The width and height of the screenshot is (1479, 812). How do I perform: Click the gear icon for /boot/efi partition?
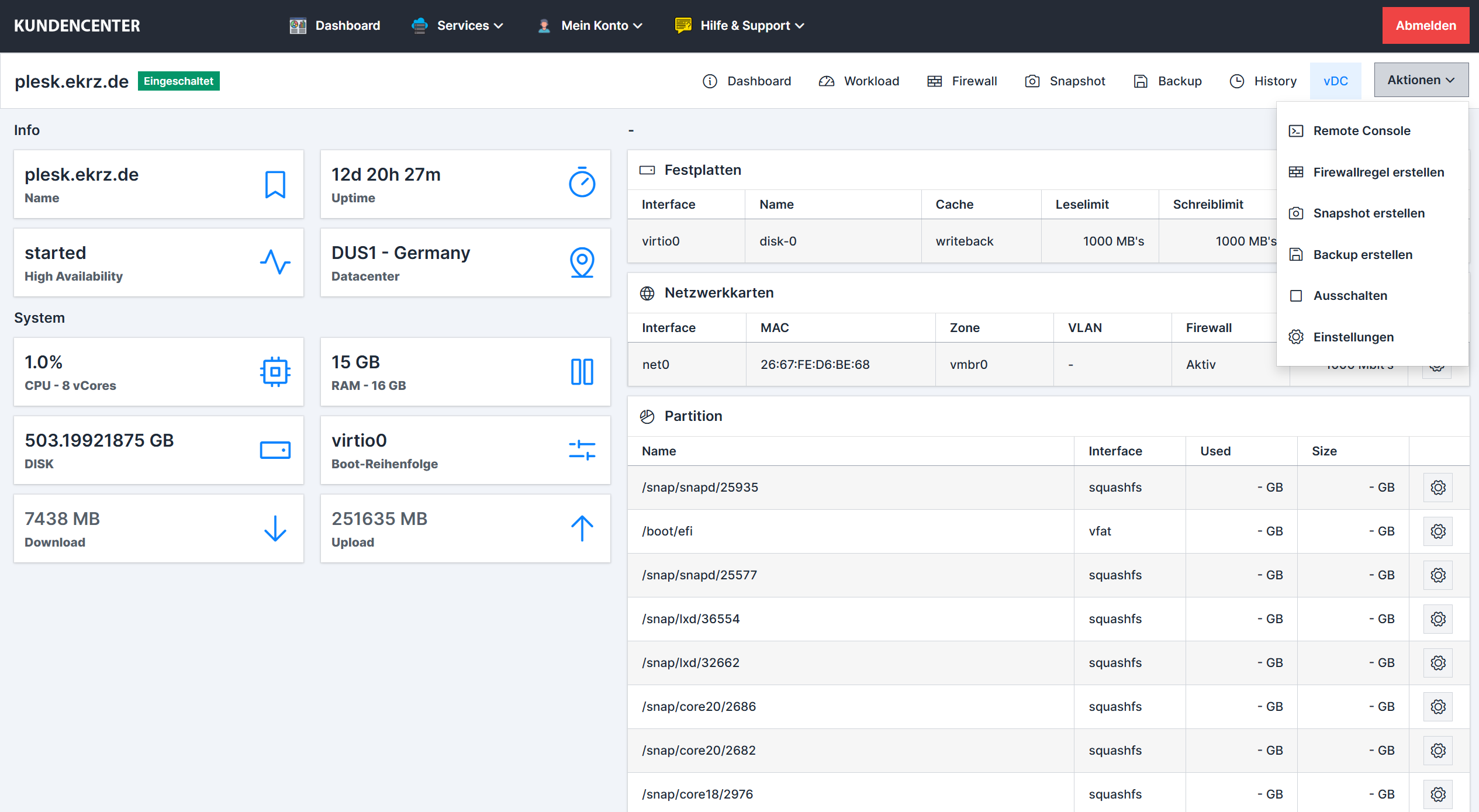[1438, 531]
